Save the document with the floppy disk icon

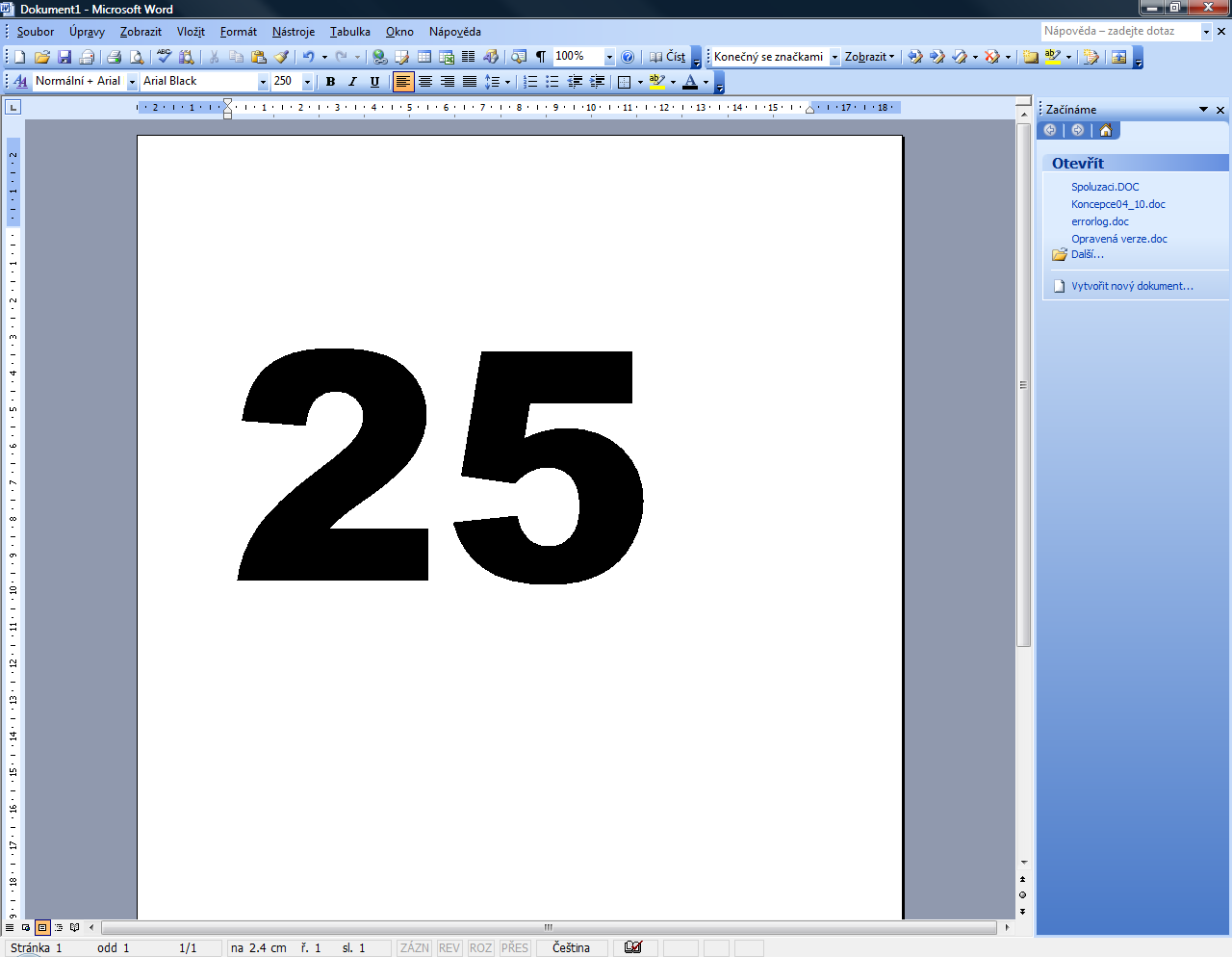coord(64,57)
